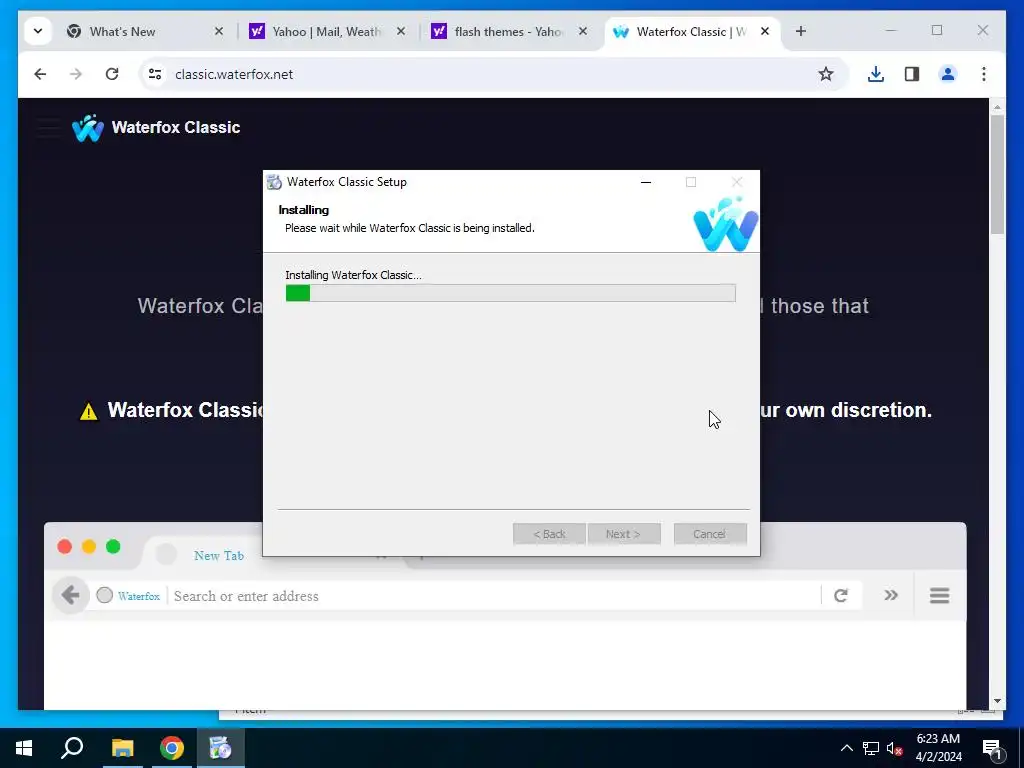This screenshot has width=1024, height=768.
Task: Click scrollbar down arrow on page
Action: pyautogui.click(x=997, y=701)
